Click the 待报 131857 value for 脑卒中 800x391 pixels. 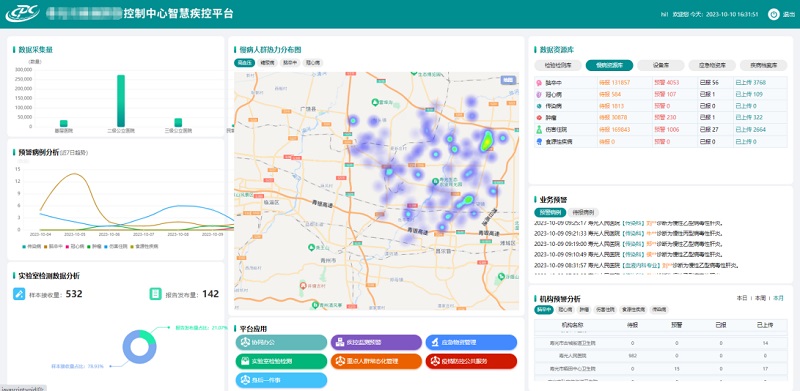tap(614, 83)
